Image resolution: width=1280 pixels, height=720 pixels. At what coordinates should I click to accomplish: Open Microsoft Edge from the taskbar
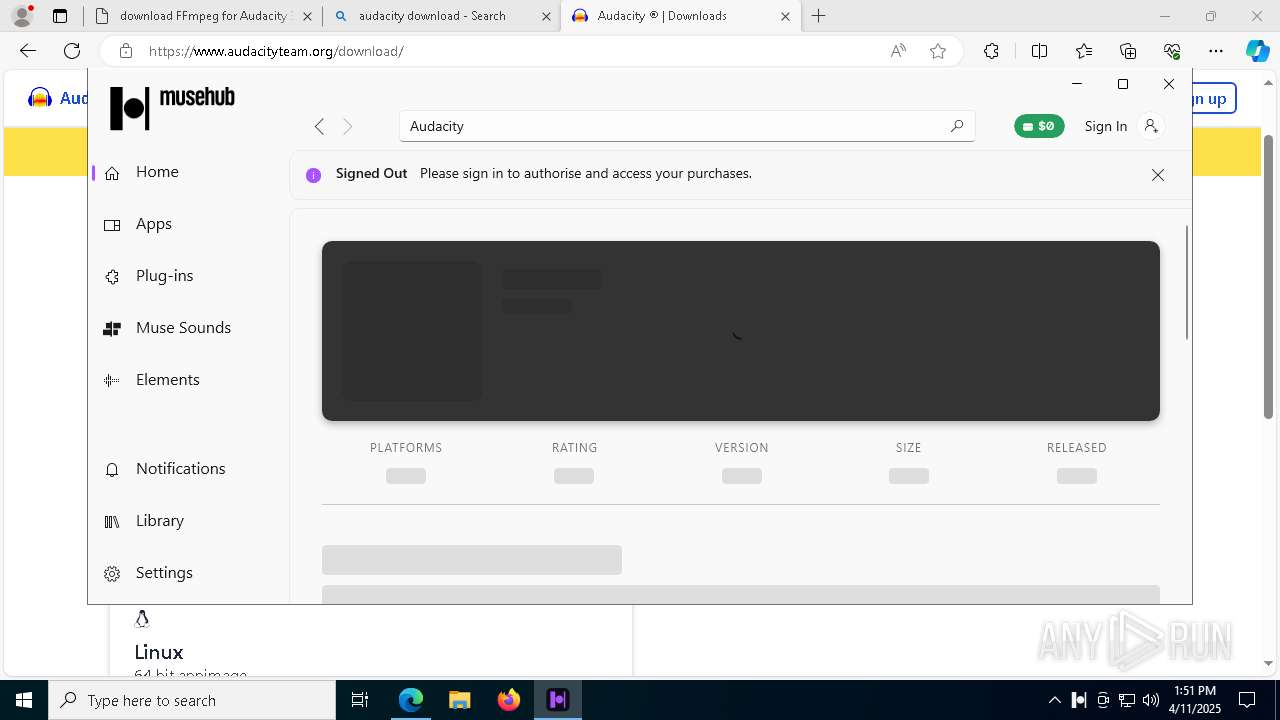click(411, 700)
